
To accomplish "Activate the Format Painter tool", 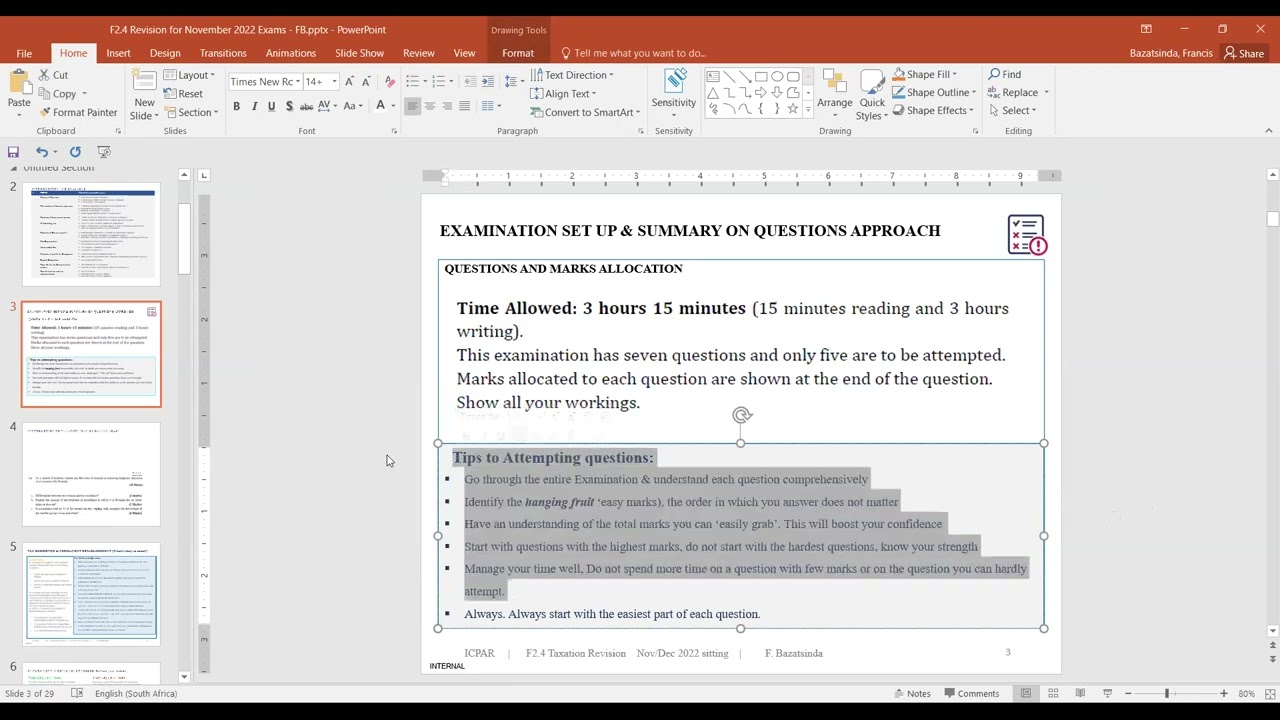I will [77, 113].
